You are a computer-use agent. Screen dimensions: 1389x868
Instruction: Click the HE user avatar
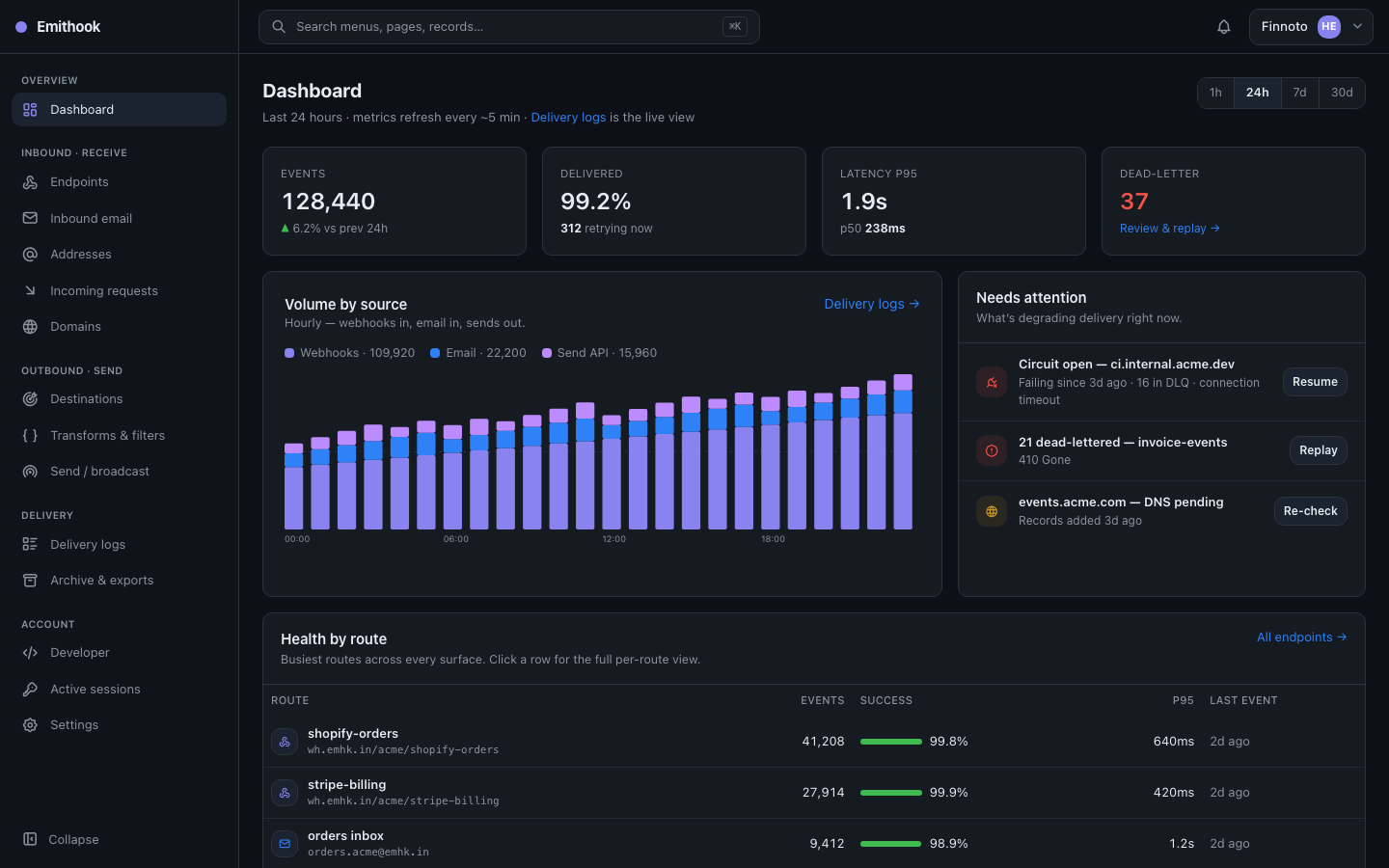click(x=1329, y=27)
